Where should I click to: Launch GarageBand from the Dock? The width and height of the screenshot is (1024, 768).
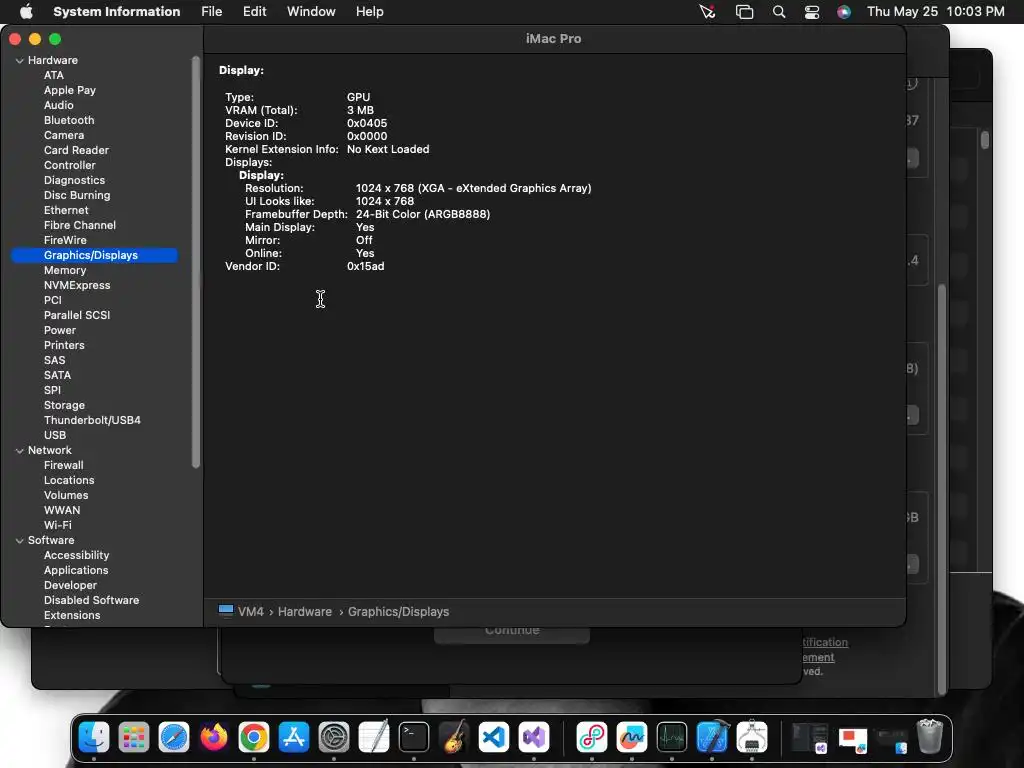coord(454,737)
